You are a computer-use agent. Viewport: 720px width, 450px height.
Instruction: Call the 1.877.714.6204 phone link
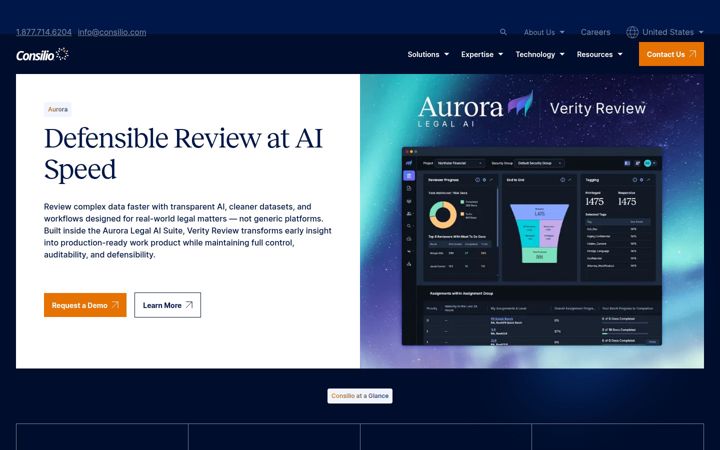[44, 32]
